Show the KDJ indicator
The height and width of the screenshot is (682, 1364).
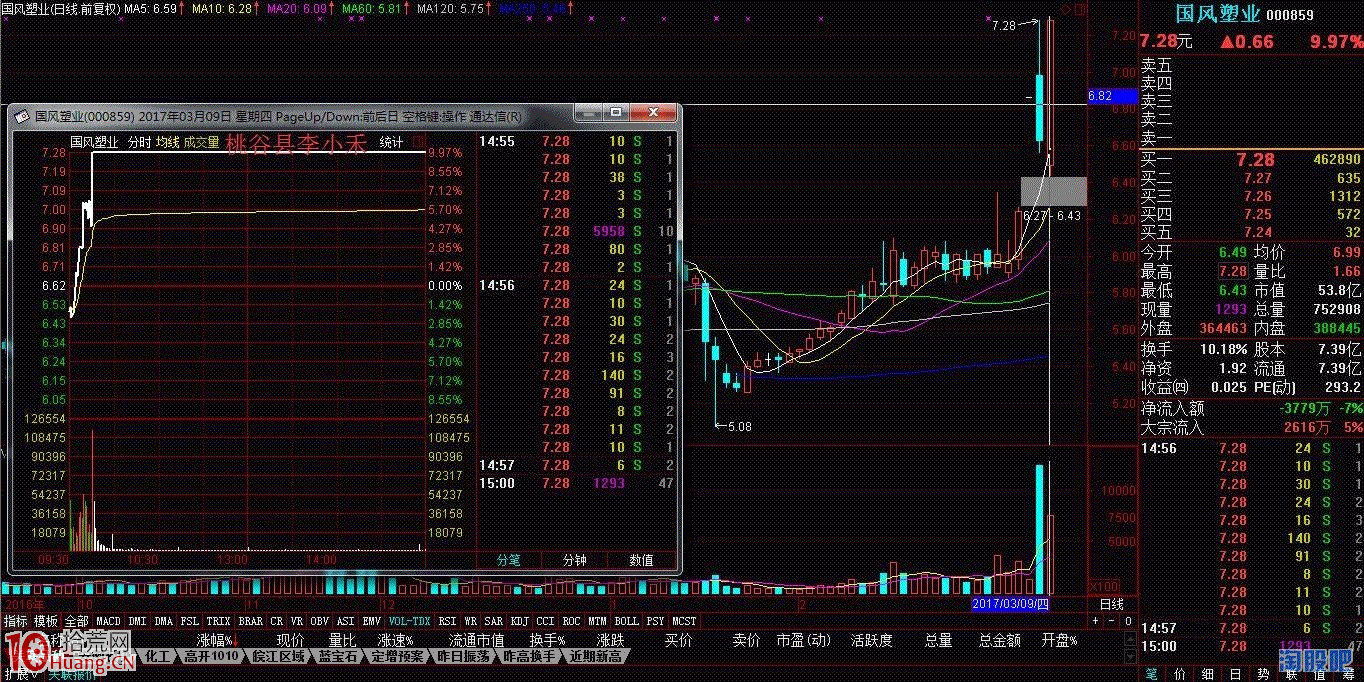click(x=520, y=621)
